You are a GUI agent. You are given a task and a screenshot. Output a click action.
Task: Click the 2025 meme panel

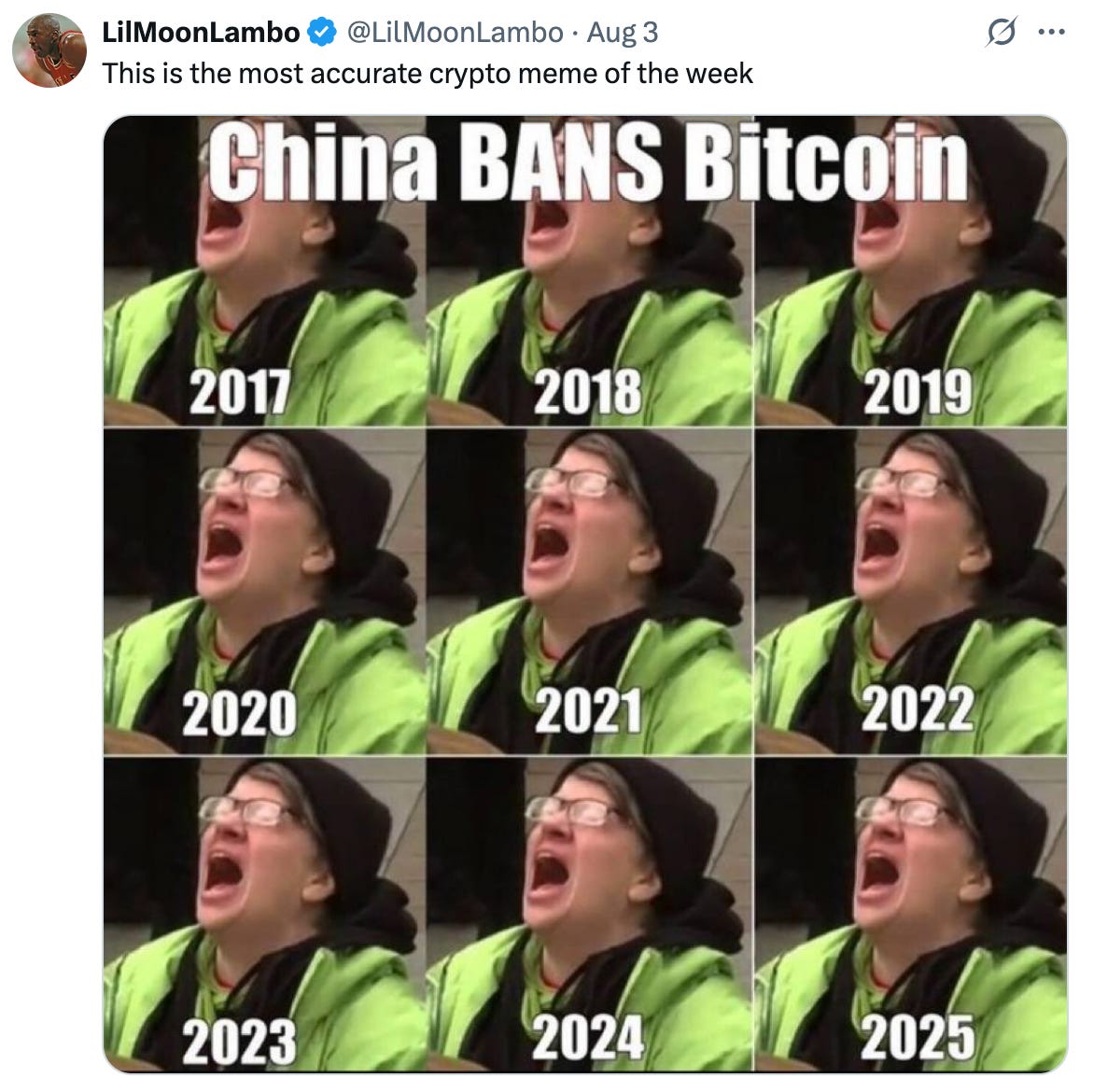pyautogui.click(x=910, y=915)
